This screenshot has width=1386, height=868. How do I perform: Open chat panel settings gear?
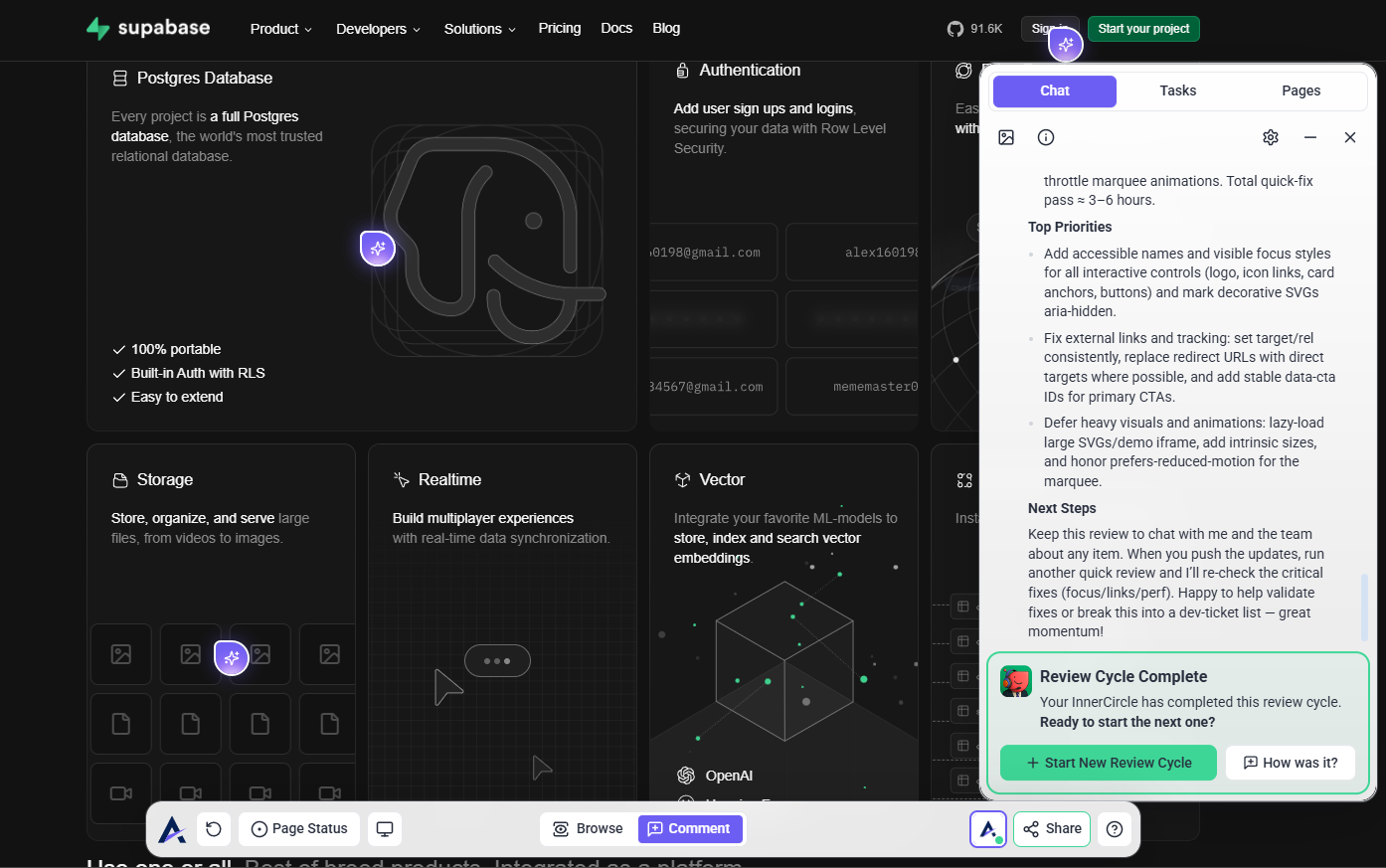(1271, 137)
